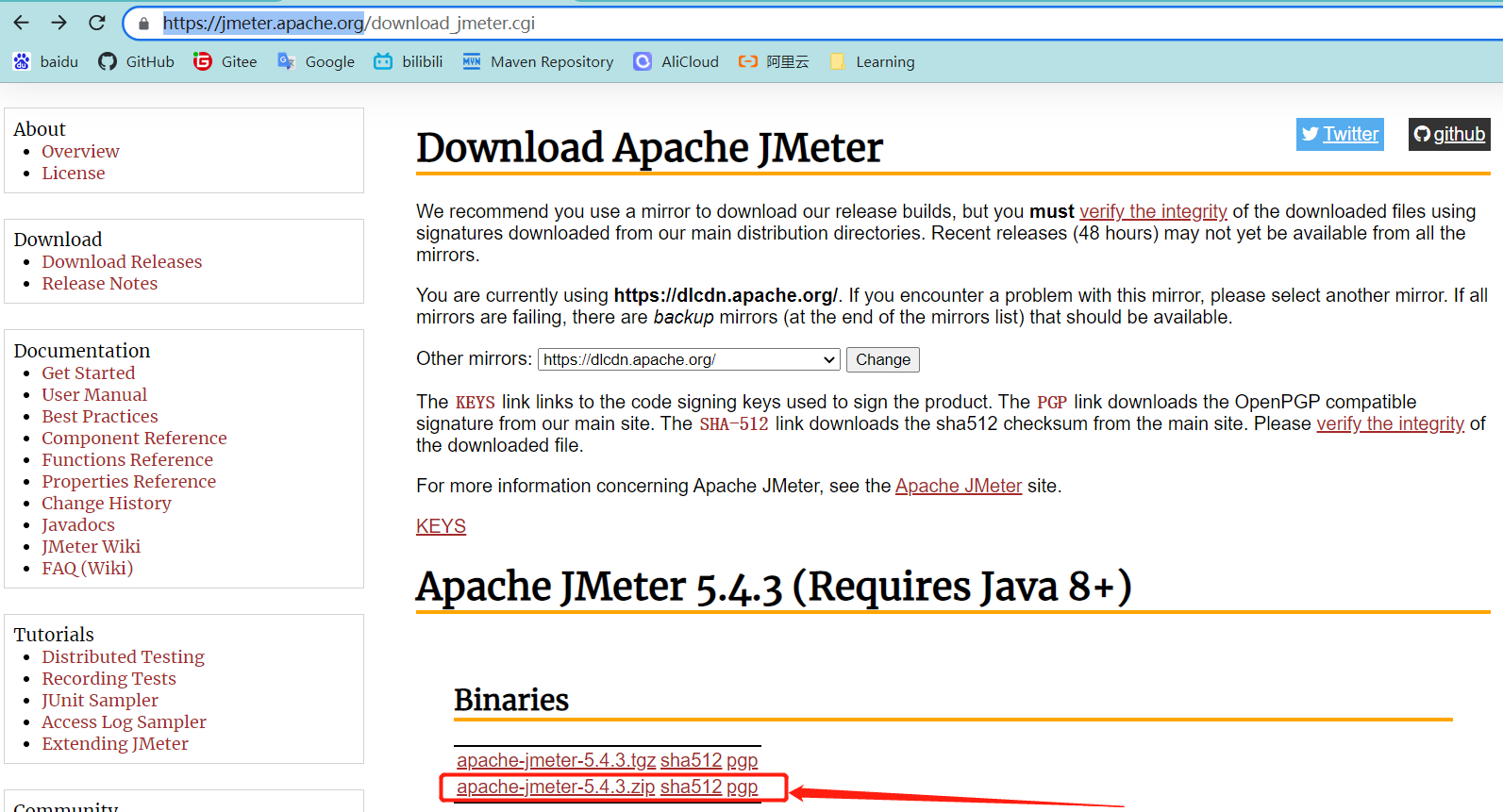1503x812 pixels.
Task: Open Release Notes
Action: point(100,283)
